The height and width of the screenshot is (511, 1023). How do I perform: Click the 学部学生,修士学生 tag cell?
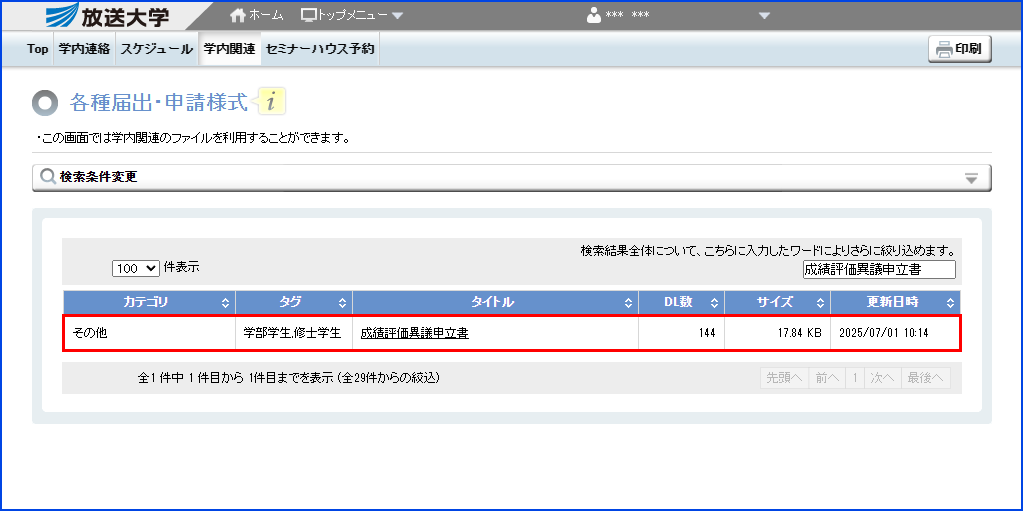point(294,333)
